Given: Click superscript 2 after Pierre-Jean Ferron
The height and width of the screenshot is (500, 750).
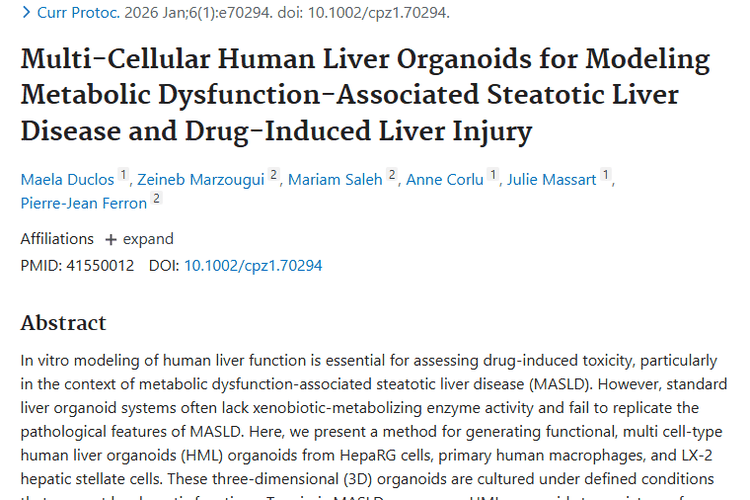Looking at the screenshot, I should point(156,198).
